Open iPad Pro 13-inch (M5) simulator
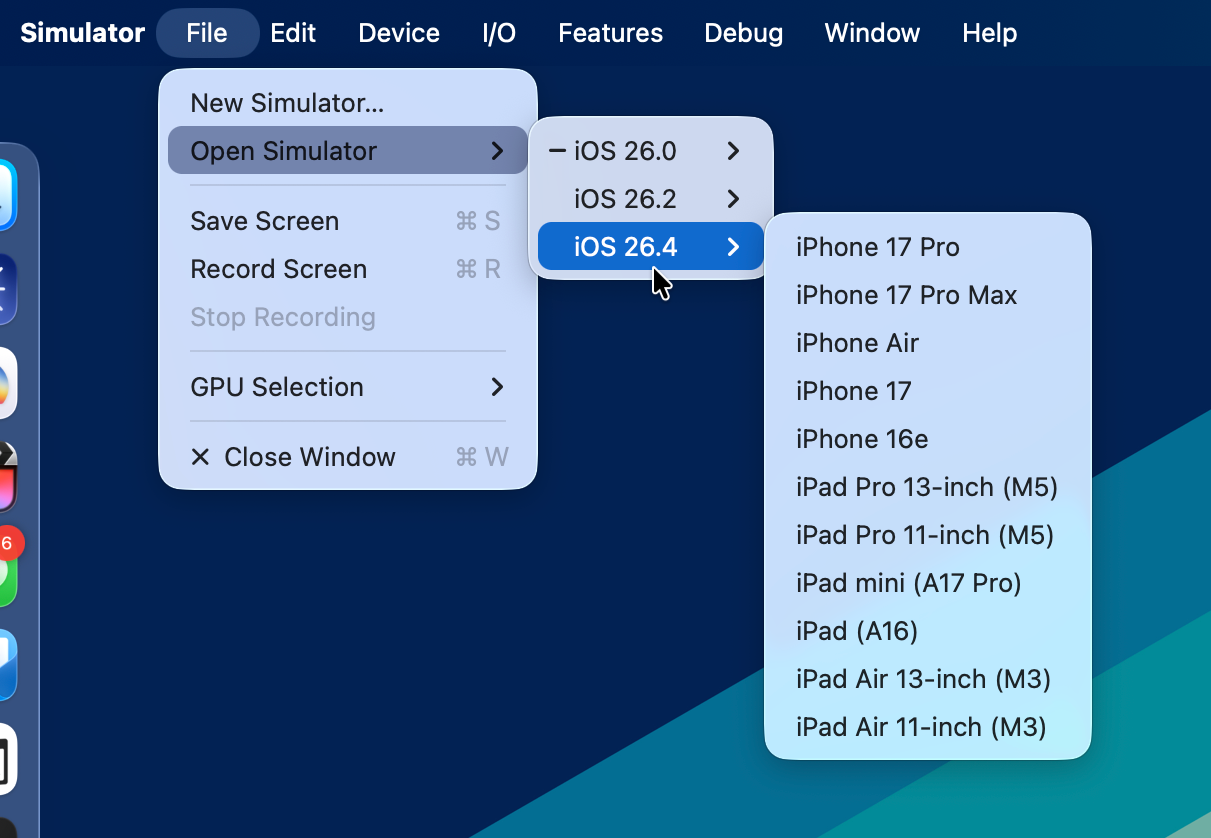 click(926, 487)
